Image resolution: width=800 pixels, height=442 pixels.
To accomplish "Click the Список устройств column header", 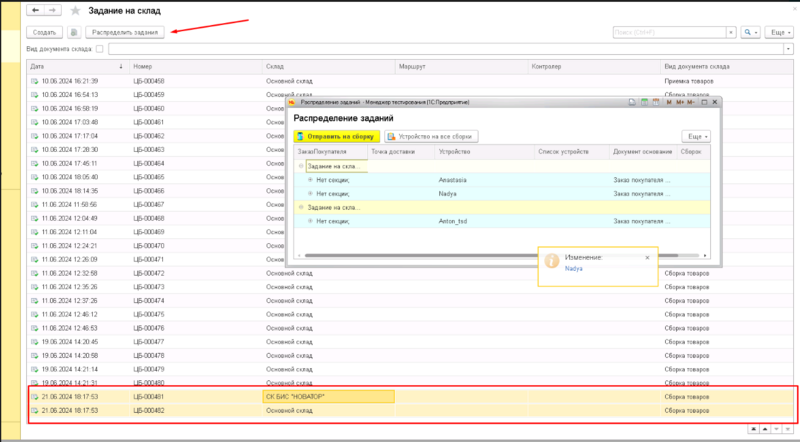I will pos(572,152).
